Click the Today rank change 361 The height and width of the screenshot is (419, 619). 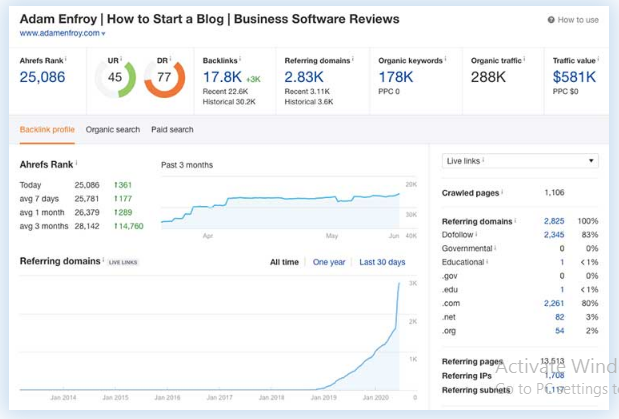coord(123,185)
